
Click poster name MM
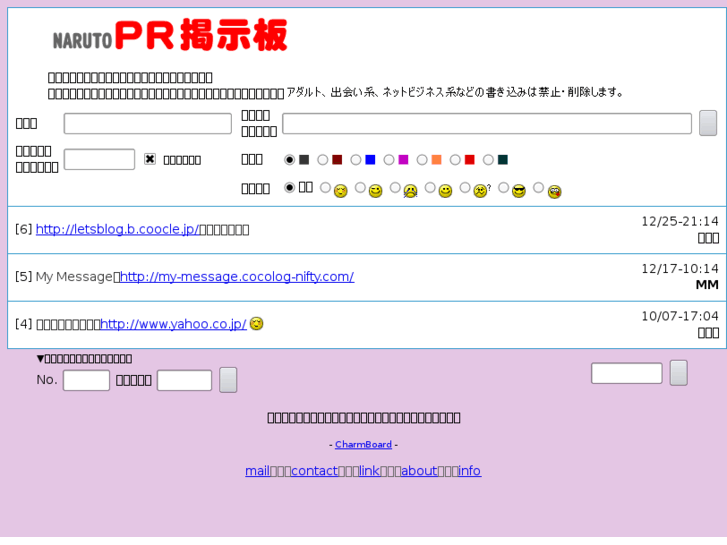coord(707,285)
